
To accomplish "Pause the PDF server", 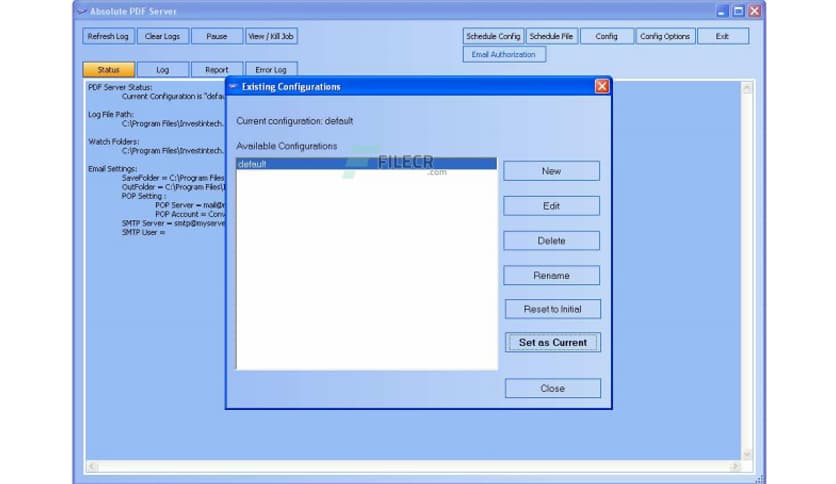I will pos(216,36).
